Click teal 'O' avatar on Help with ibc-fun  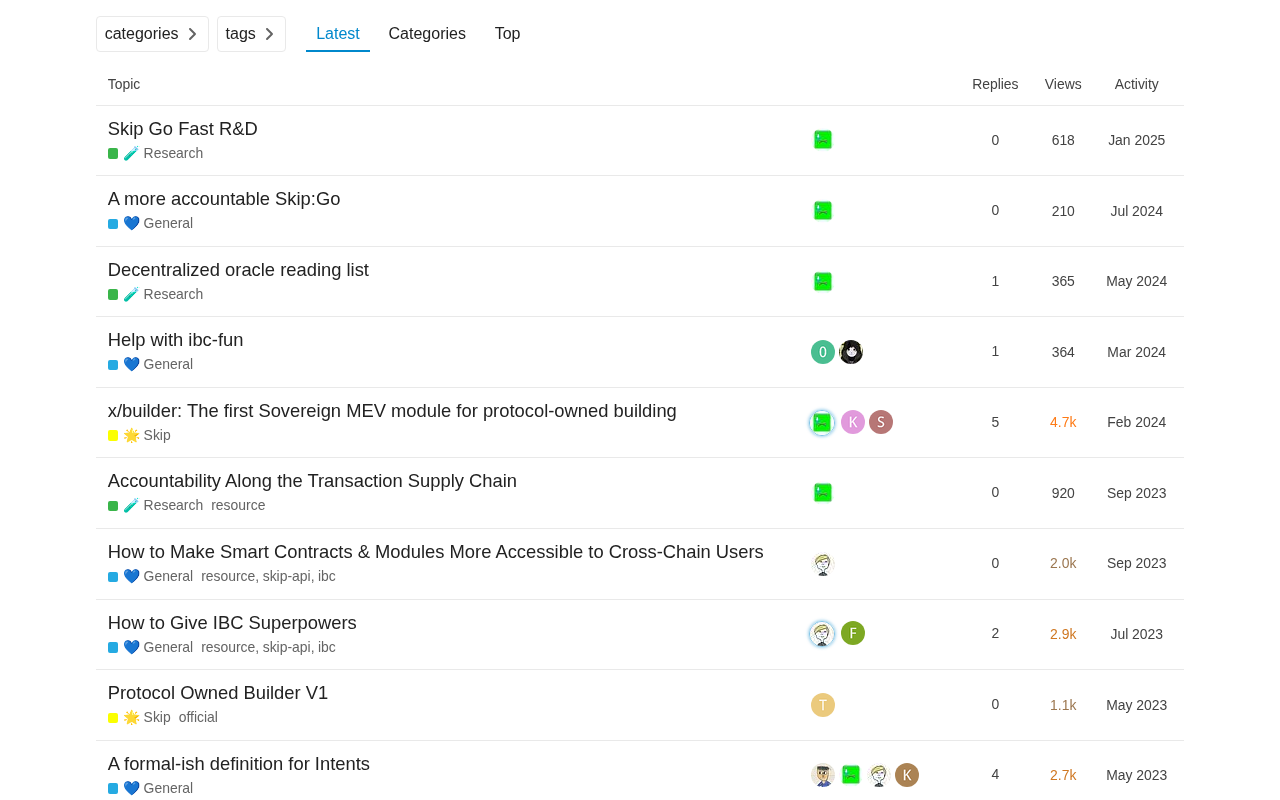click(x=823, y=352)
